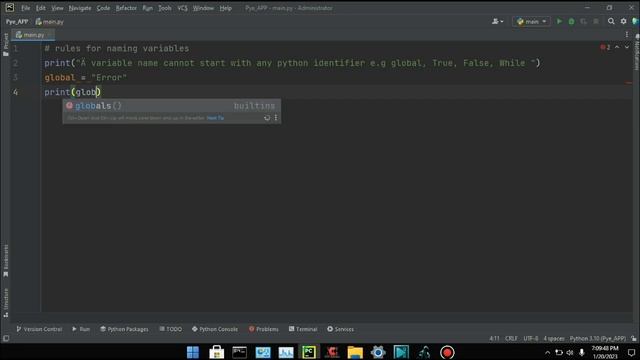This screenshot has width=640, height=360.
Task: Start debugging with the green bug icon
Action: [x=571, y=21]
